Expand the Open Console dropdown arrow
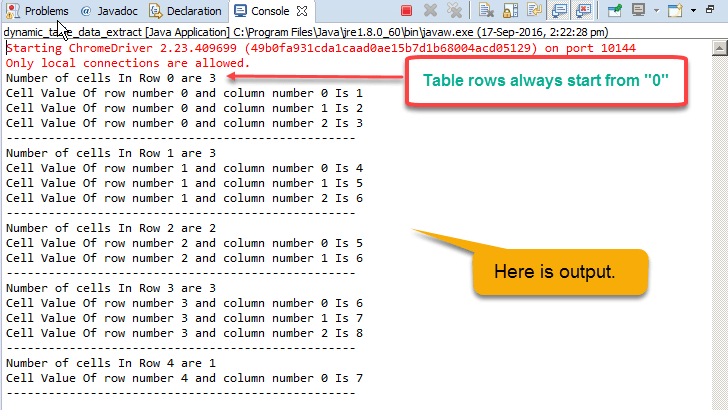Viewport: 728px width, 410px height. click(692, 11)
